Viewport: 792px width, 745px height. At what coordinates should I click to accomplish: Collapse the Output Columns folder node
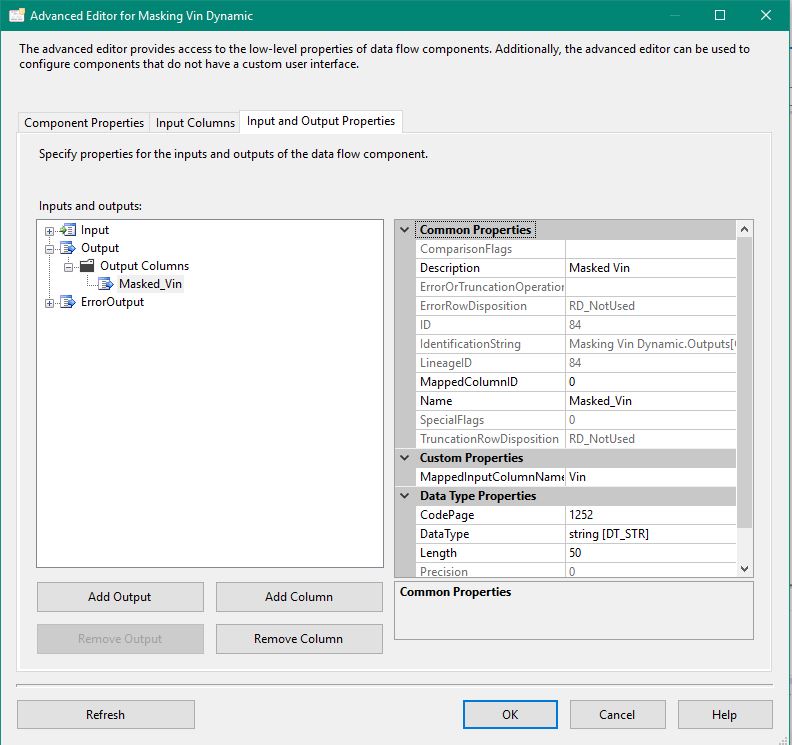tap(68, 267)
